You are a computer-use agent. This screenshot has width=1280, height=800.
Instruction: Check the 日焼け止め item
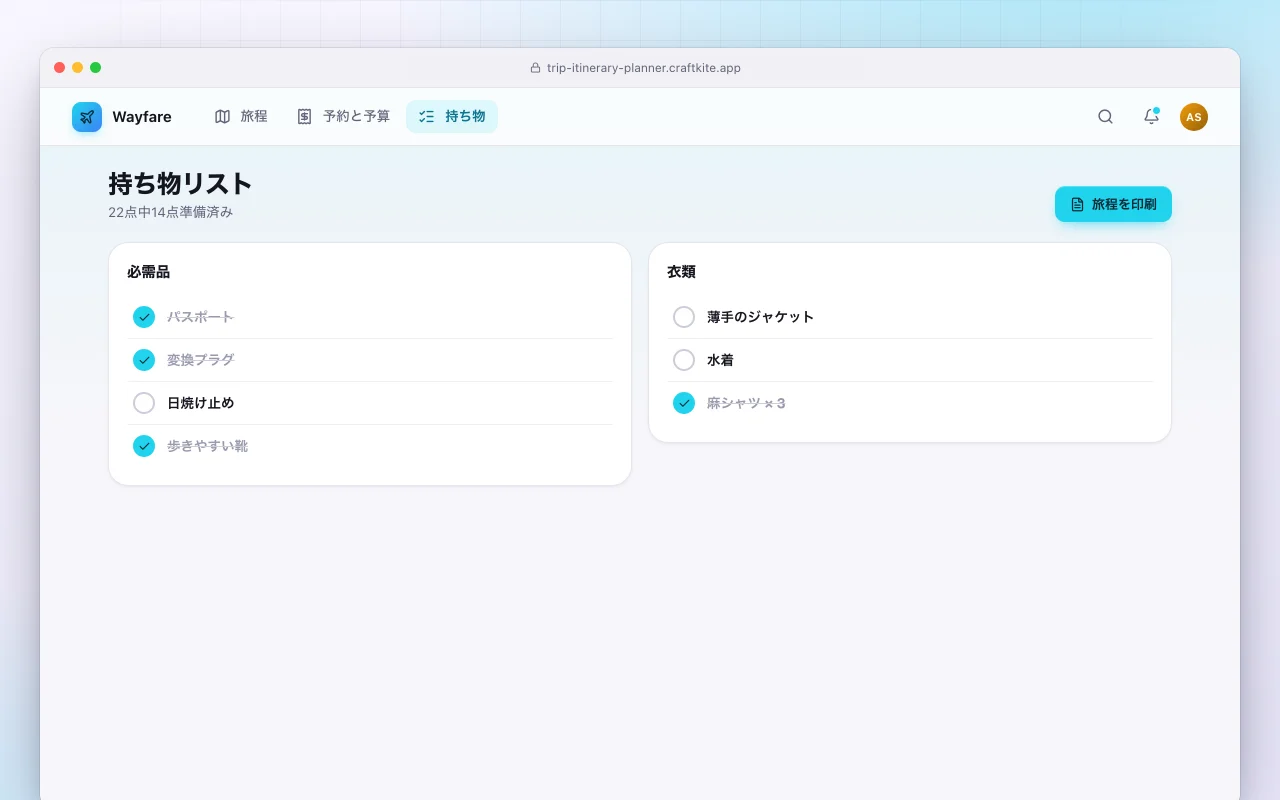pyautogui.click(x=144, y=403)
